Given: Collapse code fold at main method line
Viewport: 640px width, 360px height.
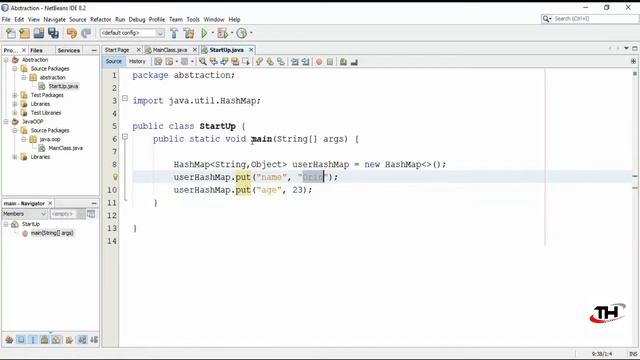Looking at the screenshot, I should click(125, 137).
